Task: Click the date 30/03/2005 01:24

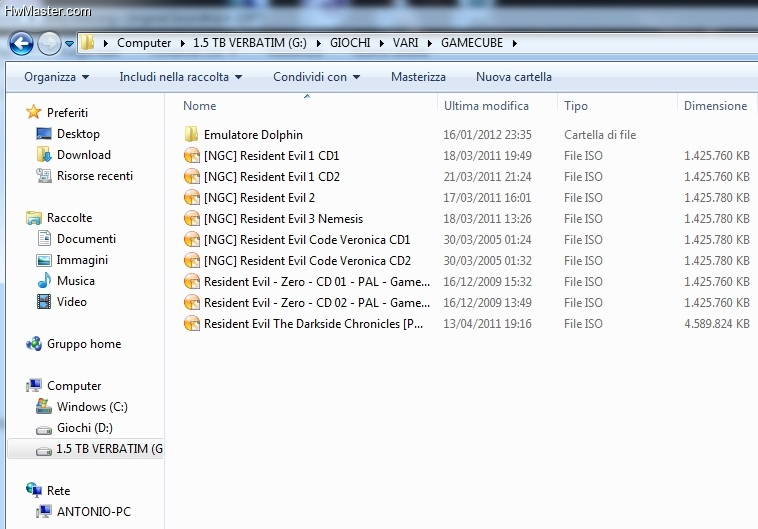Action: (487, 239)
